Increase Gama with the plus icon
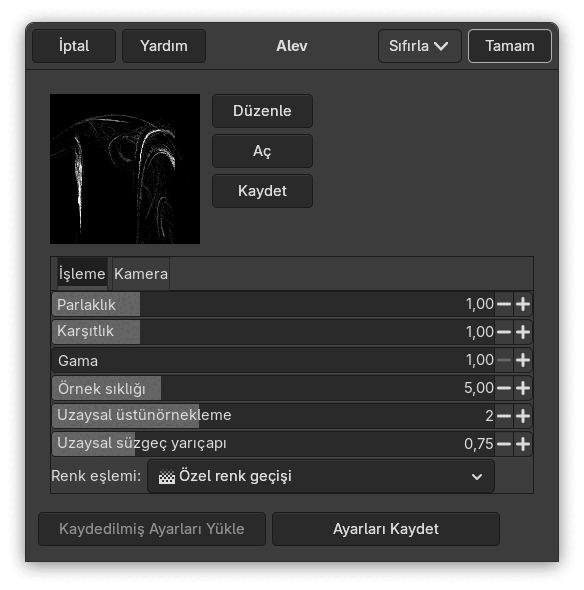Viewport: 584px width, 590px height. (x=523, y=360)
